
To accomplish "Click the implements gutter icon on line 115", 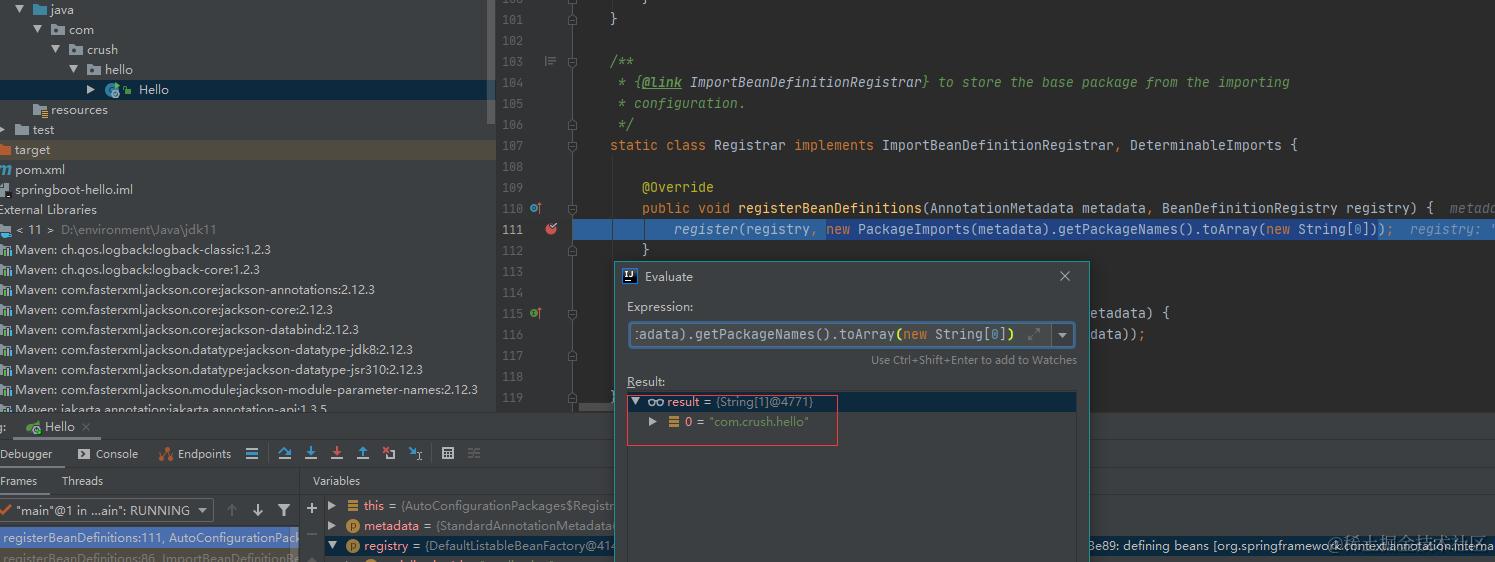I will 535,313.
